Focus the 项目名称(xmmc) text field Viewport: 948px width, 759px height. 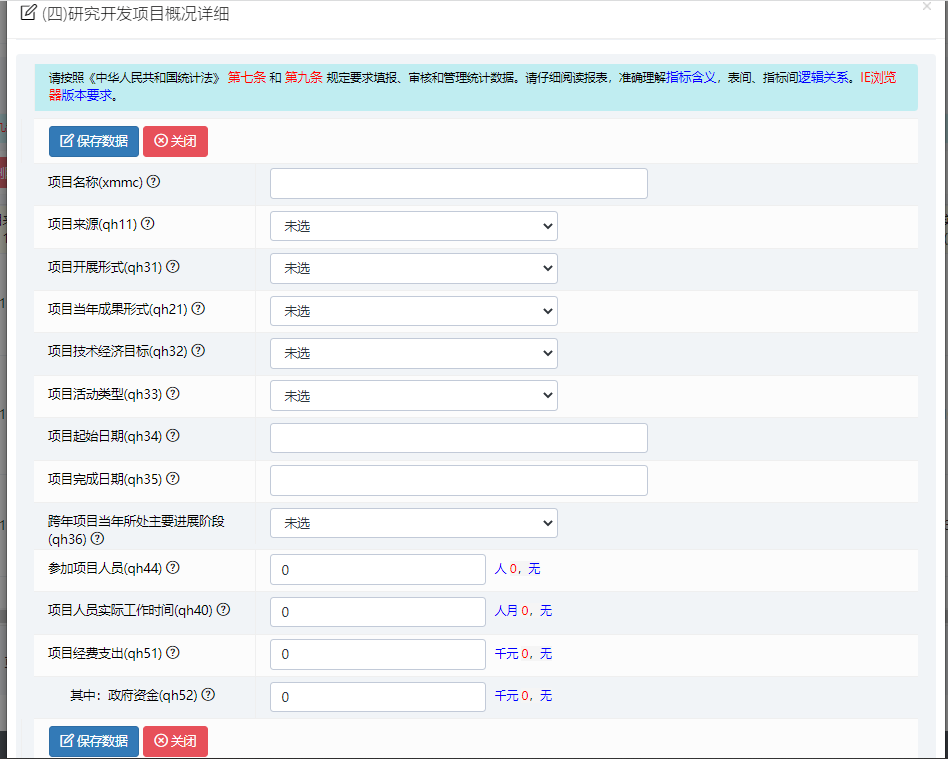coord(459,184)
